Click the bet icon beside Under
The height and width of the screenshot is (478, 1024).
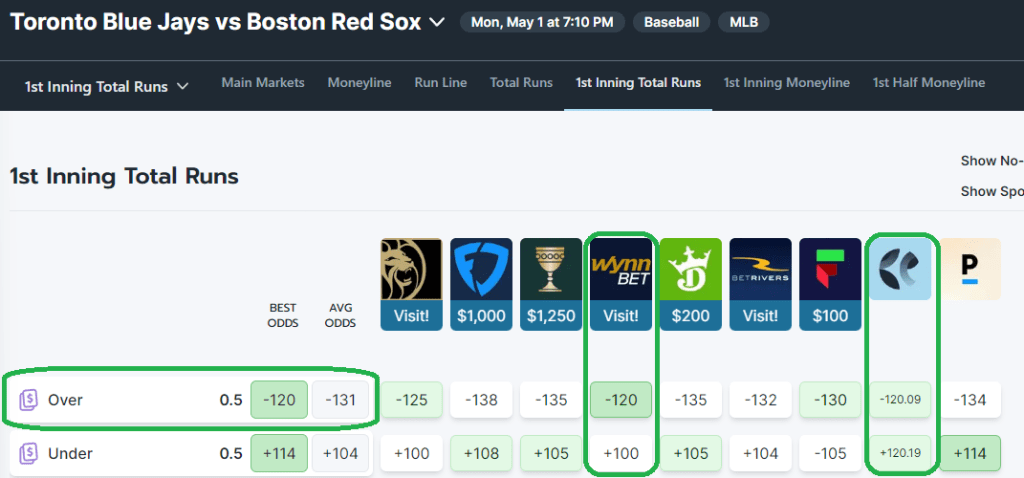pos(28,454)
